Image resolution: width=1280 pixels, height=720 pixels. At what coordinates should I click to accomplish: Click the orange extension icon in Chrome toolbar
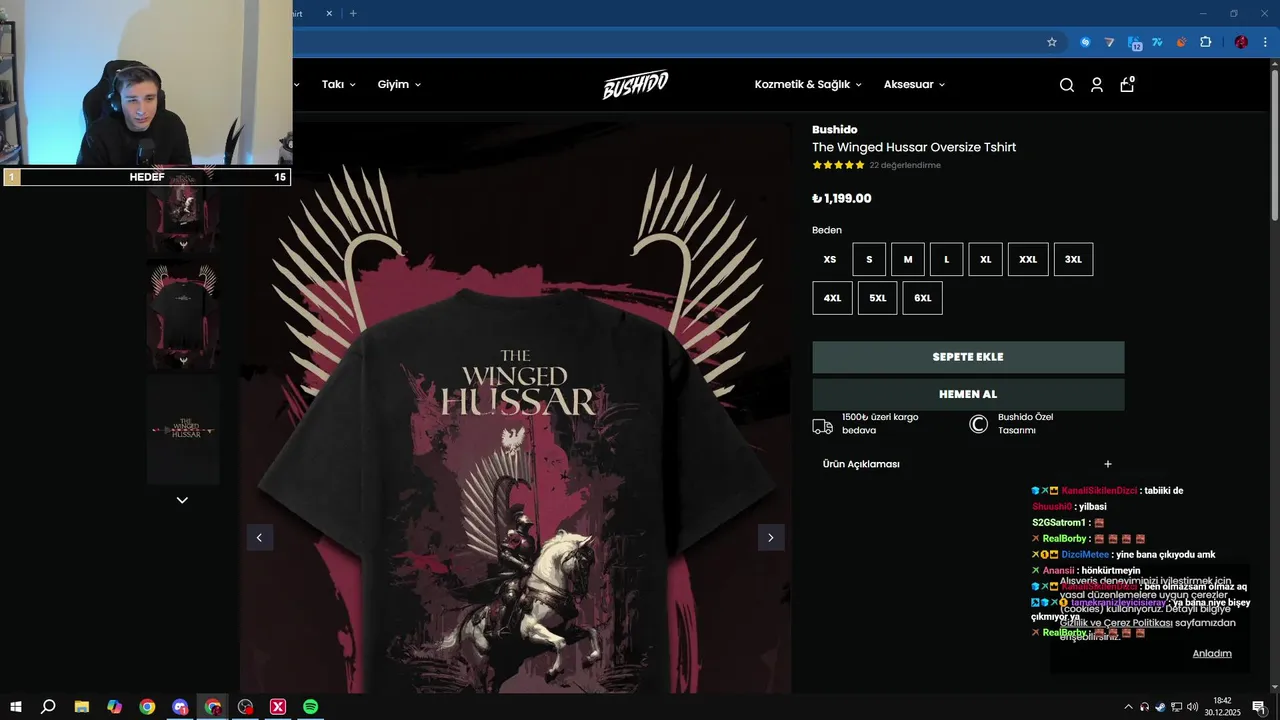pyautogui.click(x=1182, y=42)
